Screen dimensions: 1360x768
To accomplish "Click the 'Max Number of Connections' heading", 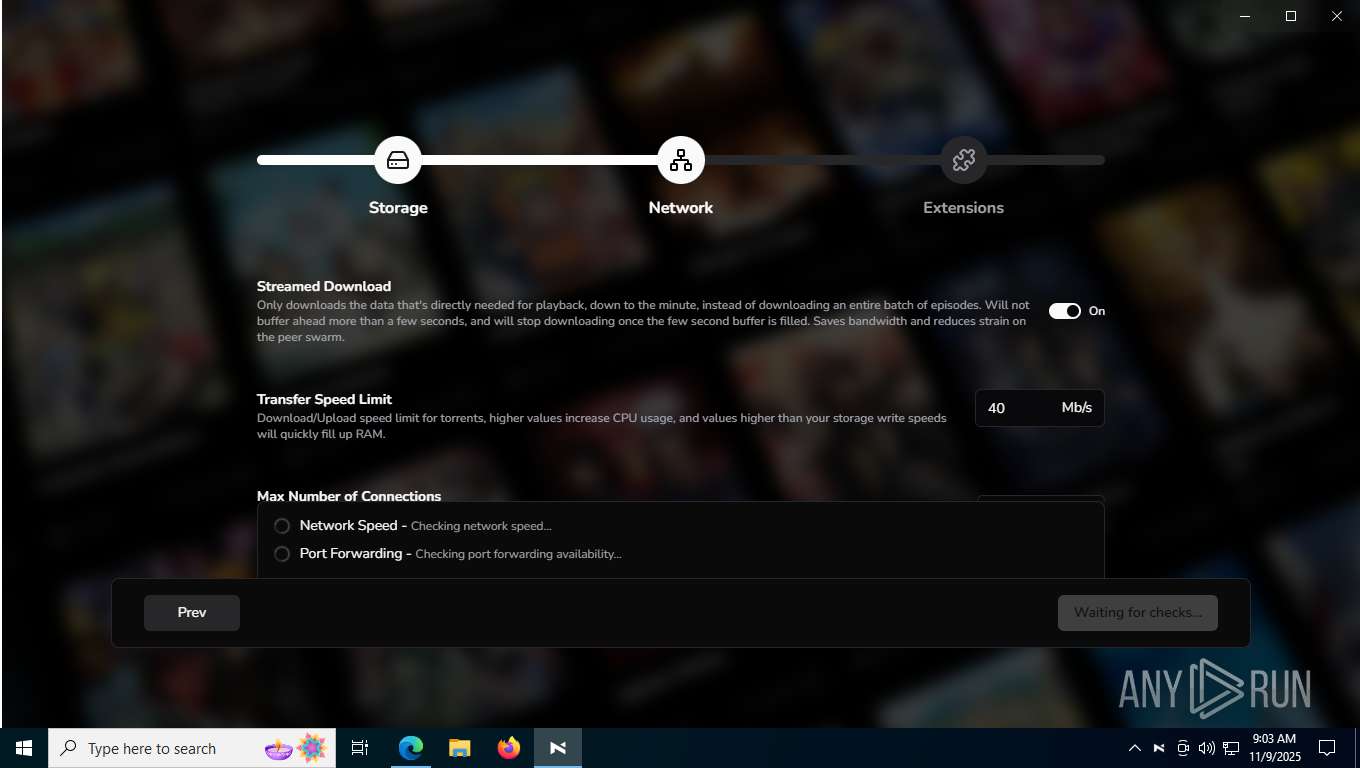I will pyautogui.click(x=349, y=496).
